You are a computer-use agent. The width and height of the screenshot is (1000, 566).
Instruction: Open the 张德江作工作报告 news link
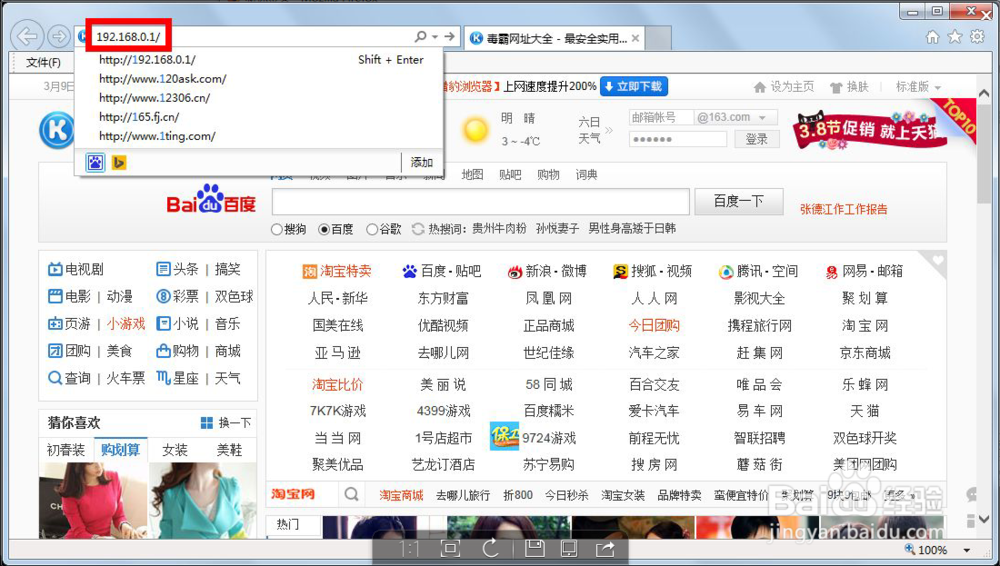(844, 209)
